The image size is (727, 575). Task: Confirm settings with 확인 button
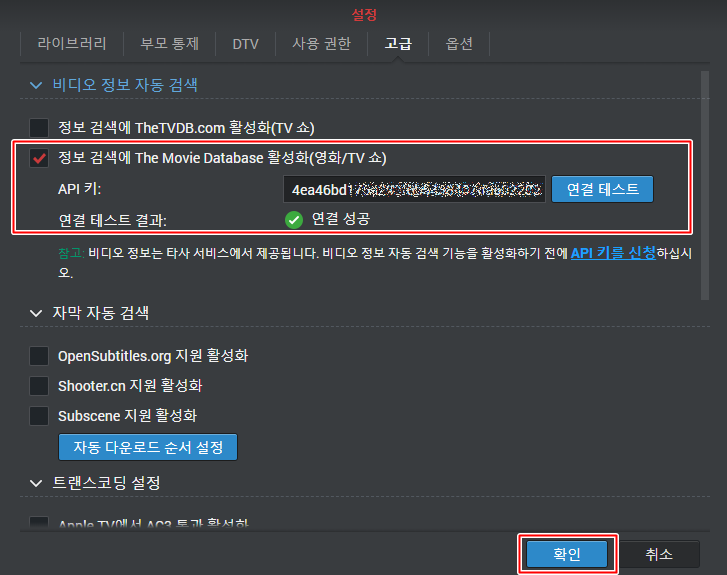(x=567, y=554)
